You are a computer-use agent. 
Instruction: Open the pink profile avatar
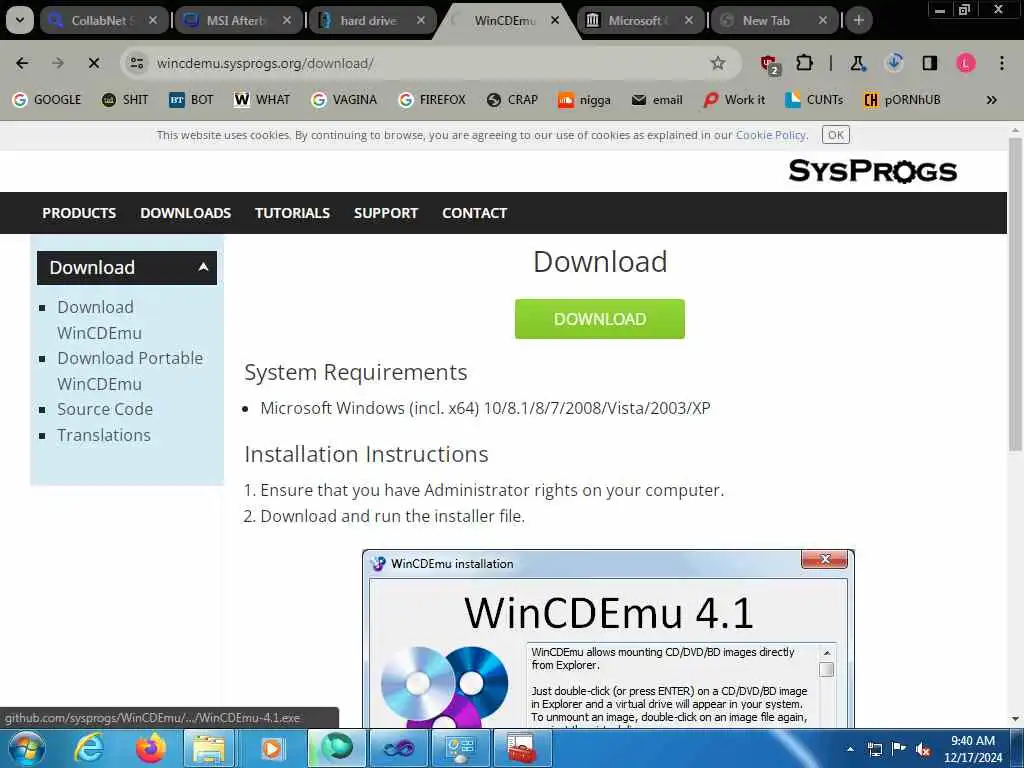[x=965, y=63]
